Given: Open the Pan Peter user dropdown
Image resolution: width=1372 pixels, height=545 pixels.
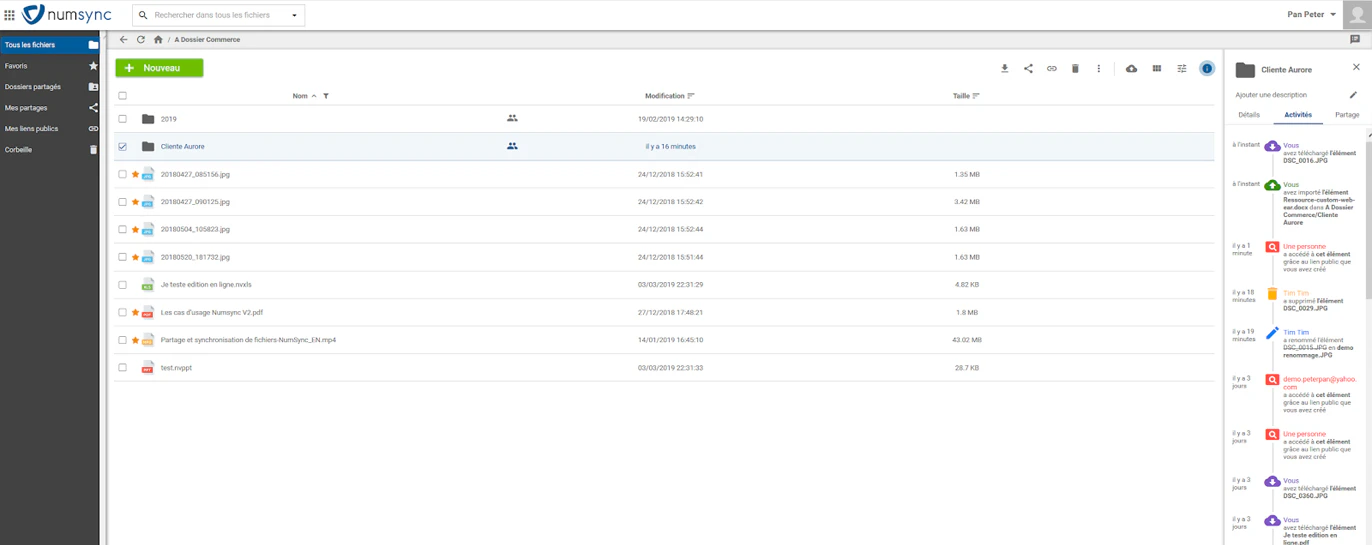Looking at the screenshot, I should 1311,15.
